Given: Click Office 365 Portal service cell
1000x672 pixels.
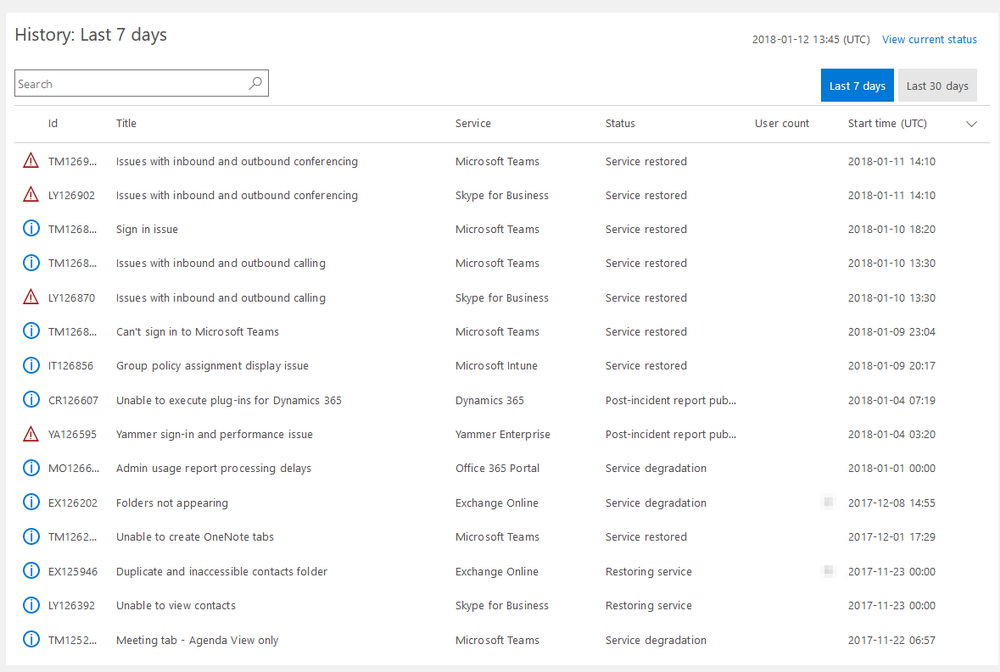Looking at the screenshot, I should coord(497,468).
